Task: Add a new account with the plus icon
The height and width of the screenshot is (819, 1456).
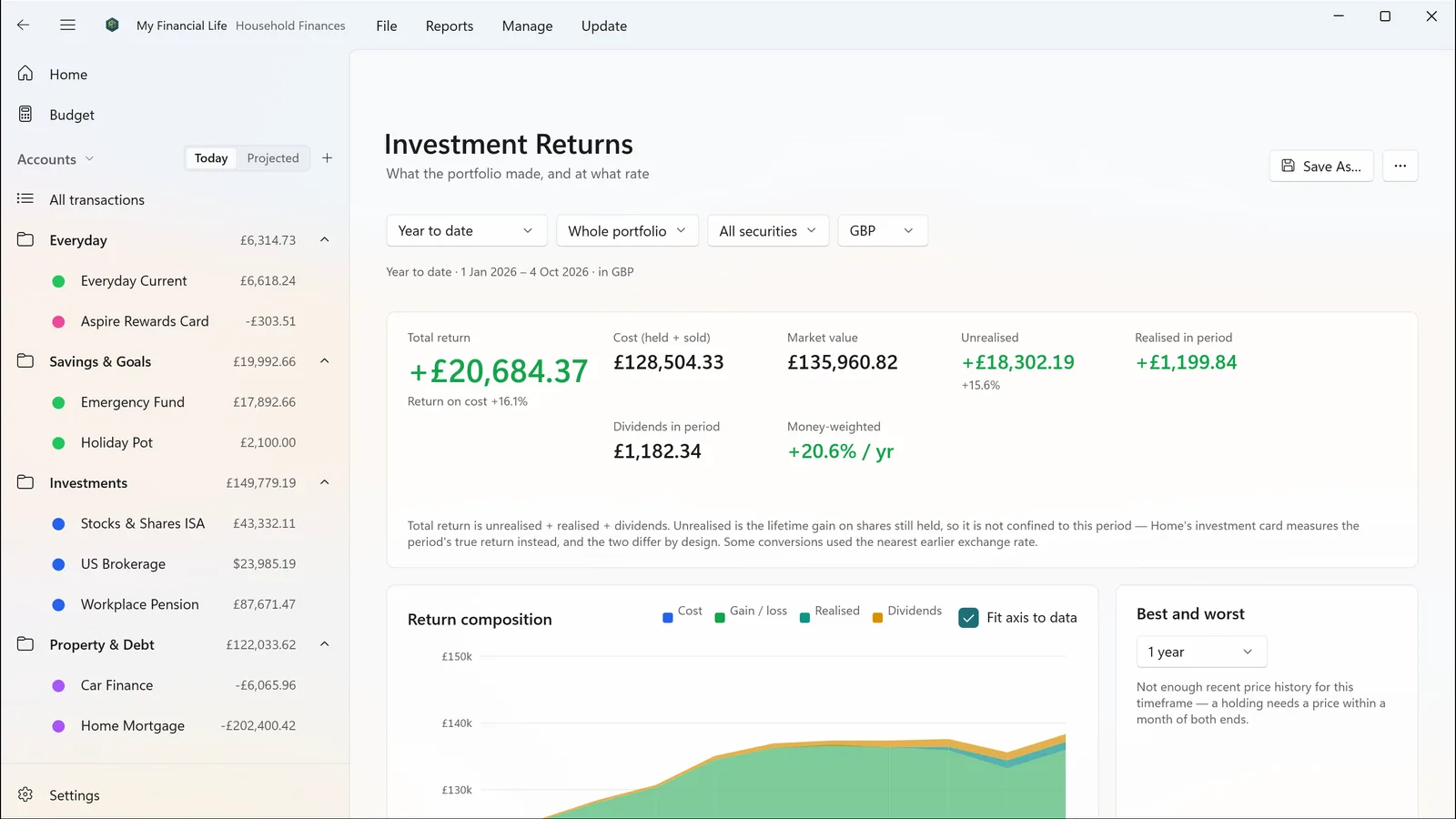Action: click(x=328, y=158)
